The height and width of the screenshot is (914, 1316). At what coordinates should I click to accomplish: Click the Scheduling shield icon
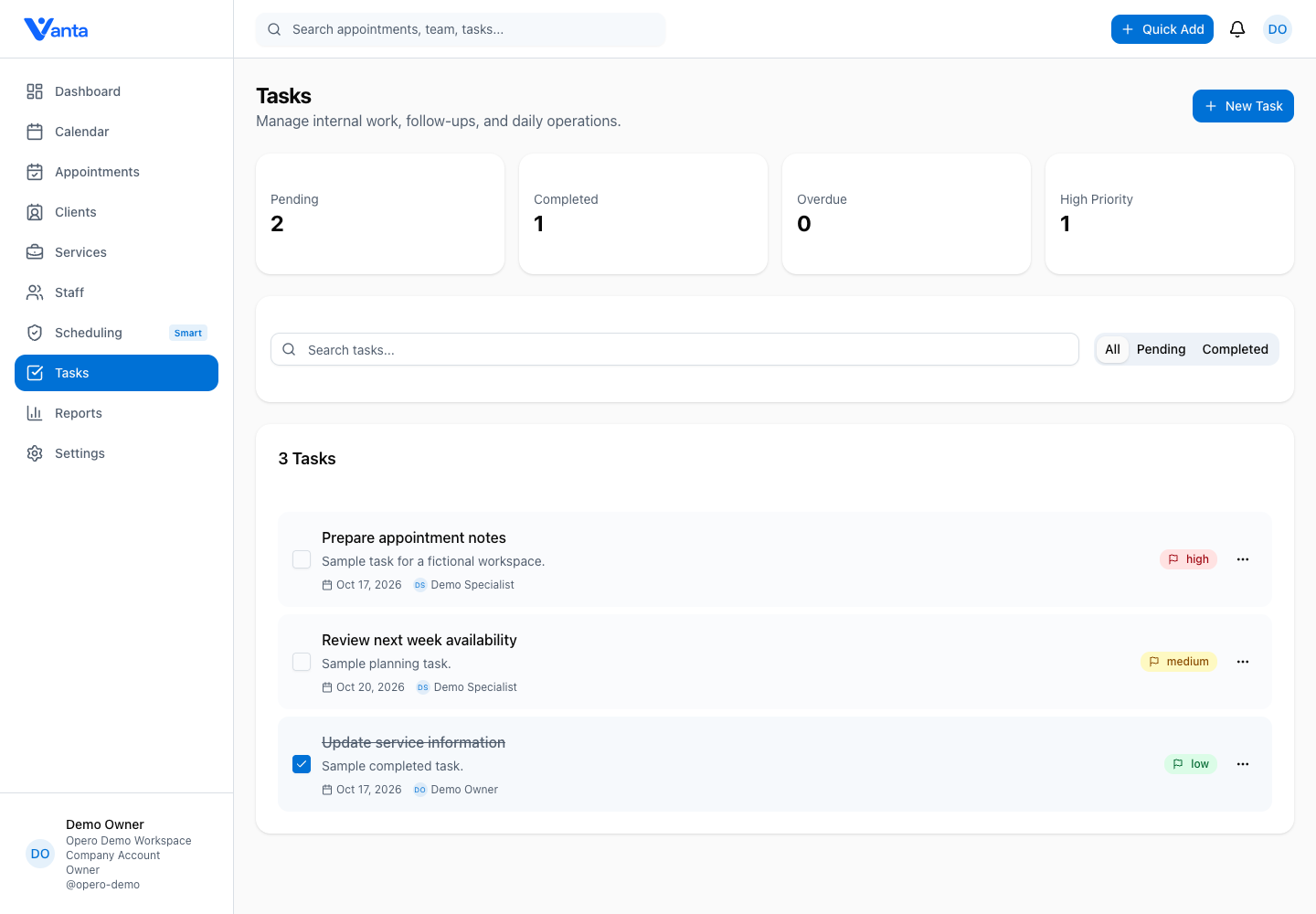(35, 333)
